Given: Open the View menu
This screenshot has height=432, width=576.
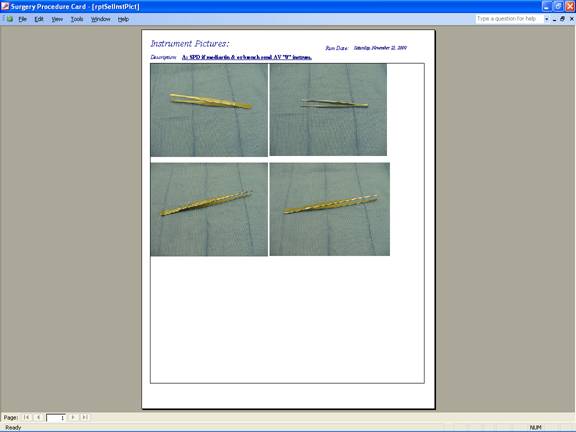Looking at the screenshot, I should (x=57, y=19).
